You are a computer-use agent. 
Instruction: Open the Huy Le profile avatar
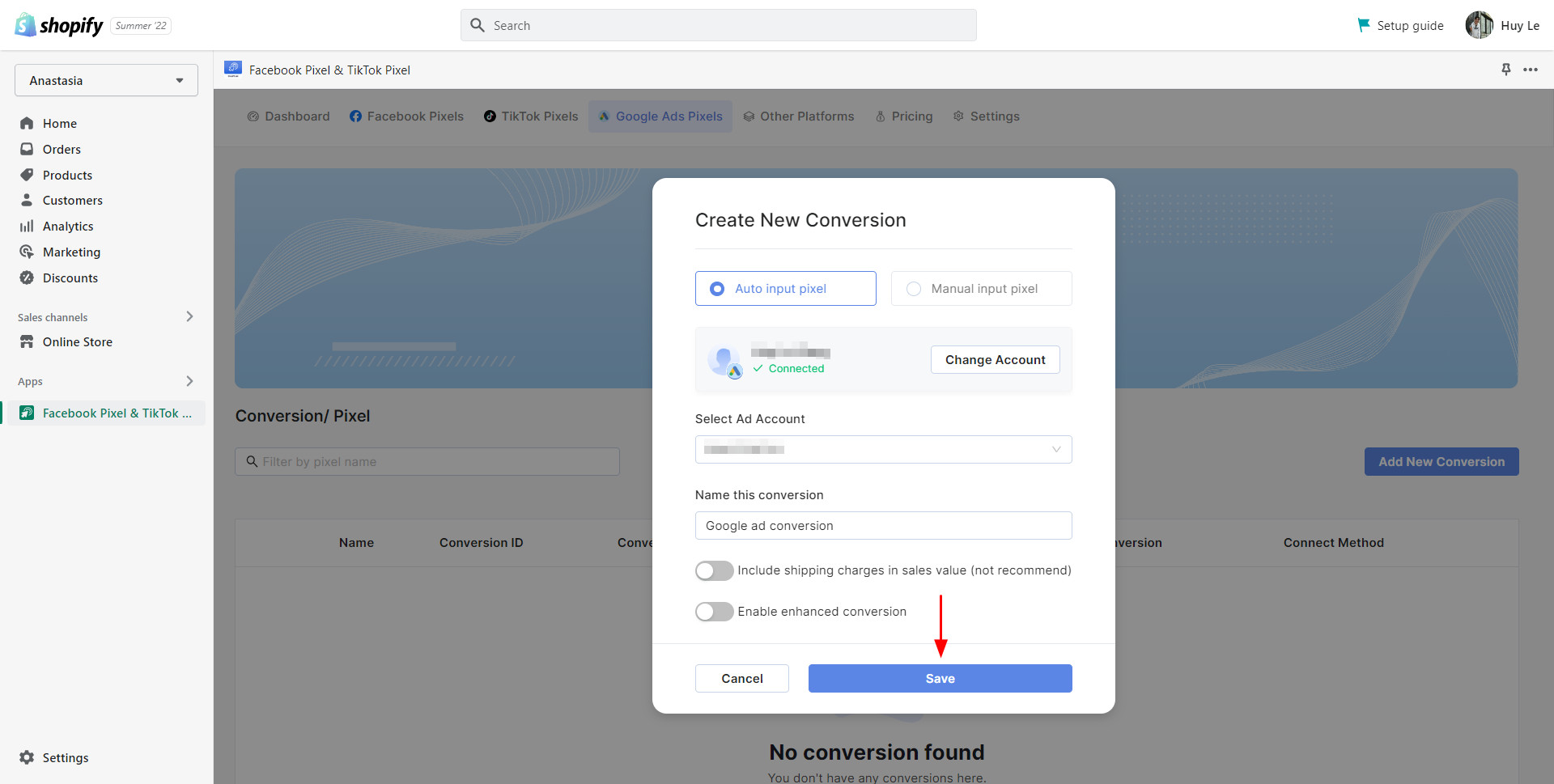(1480, 25)
